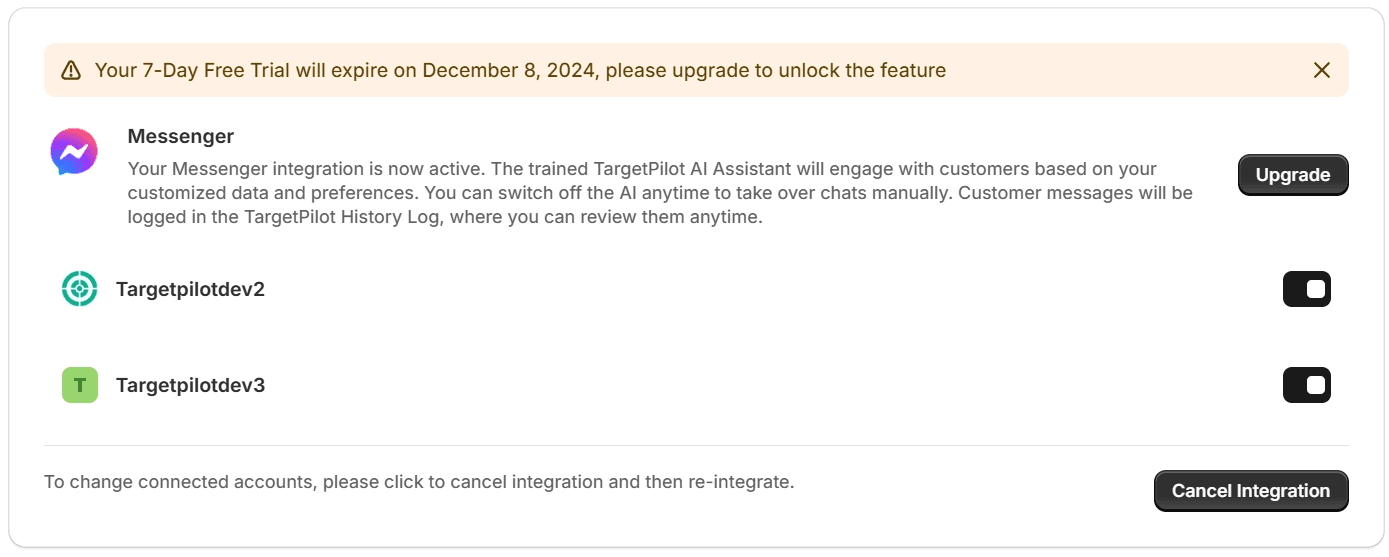
Task: Click the Cancel Integration button
Action: [x=1251, y=491]
